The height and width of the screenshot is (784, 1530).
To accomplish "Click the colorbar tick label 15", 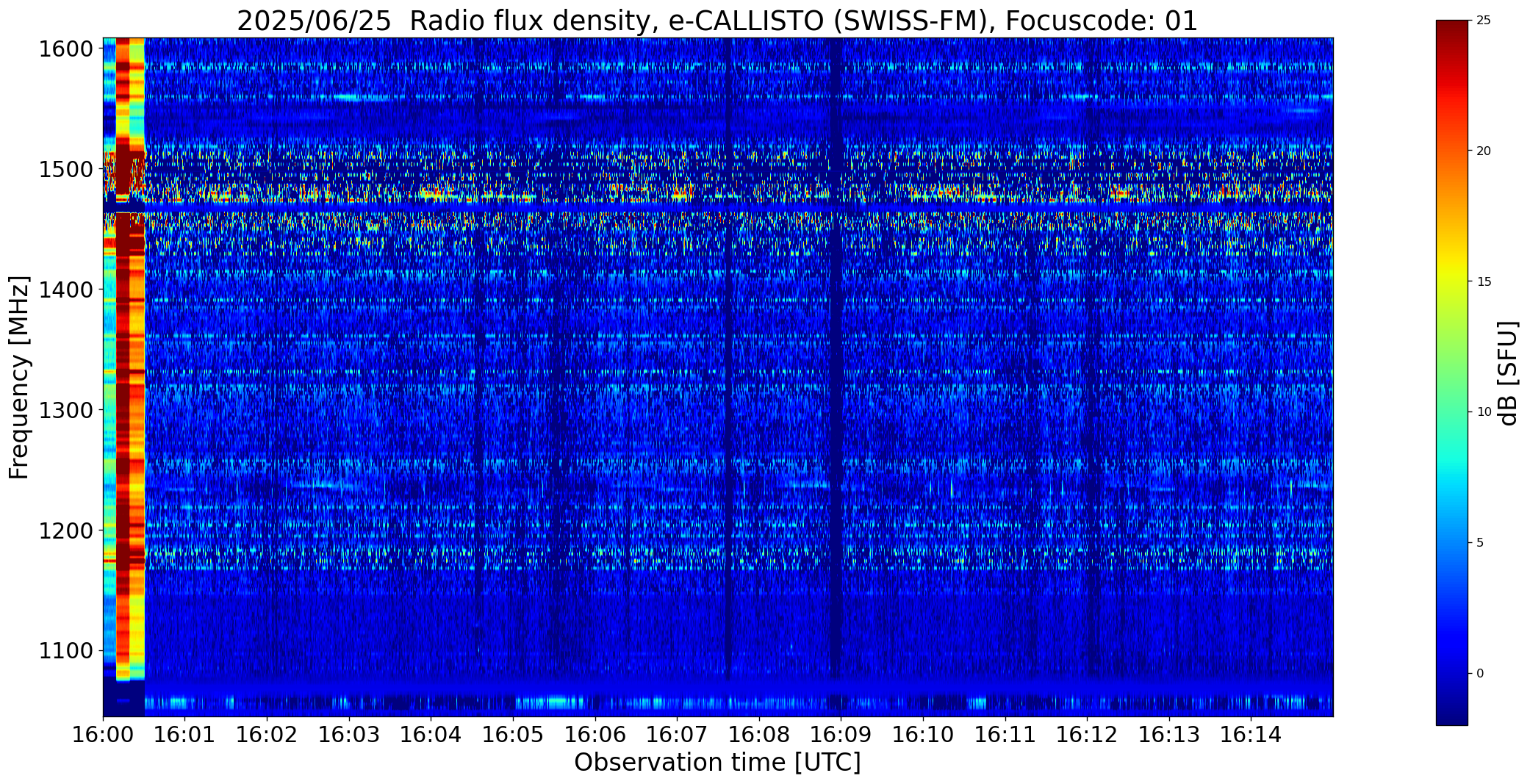I will (x=1484, y=282).
